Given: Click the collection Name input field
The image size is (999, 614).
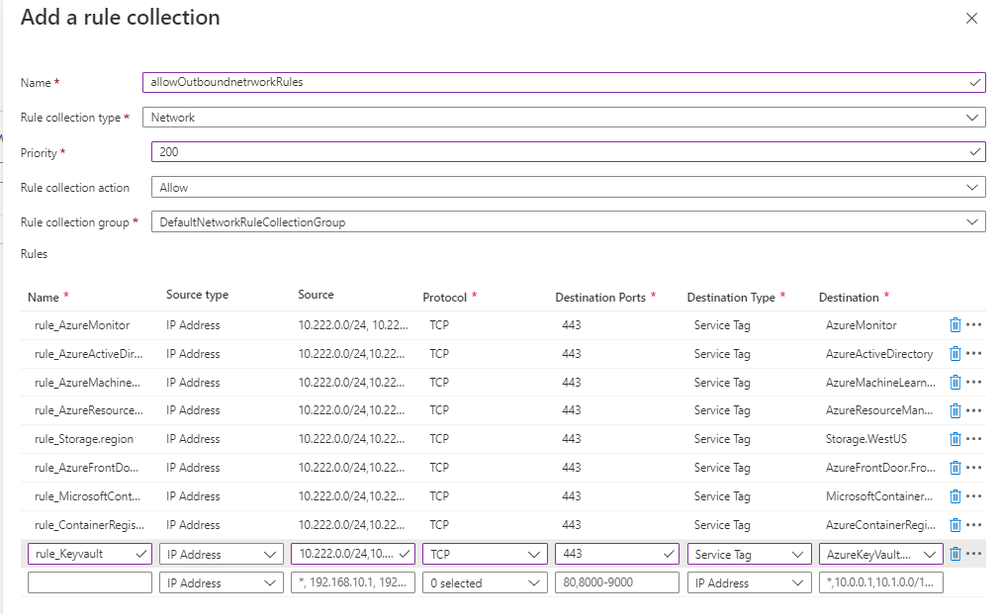Looking at the screenshot, I should point(560,82).
